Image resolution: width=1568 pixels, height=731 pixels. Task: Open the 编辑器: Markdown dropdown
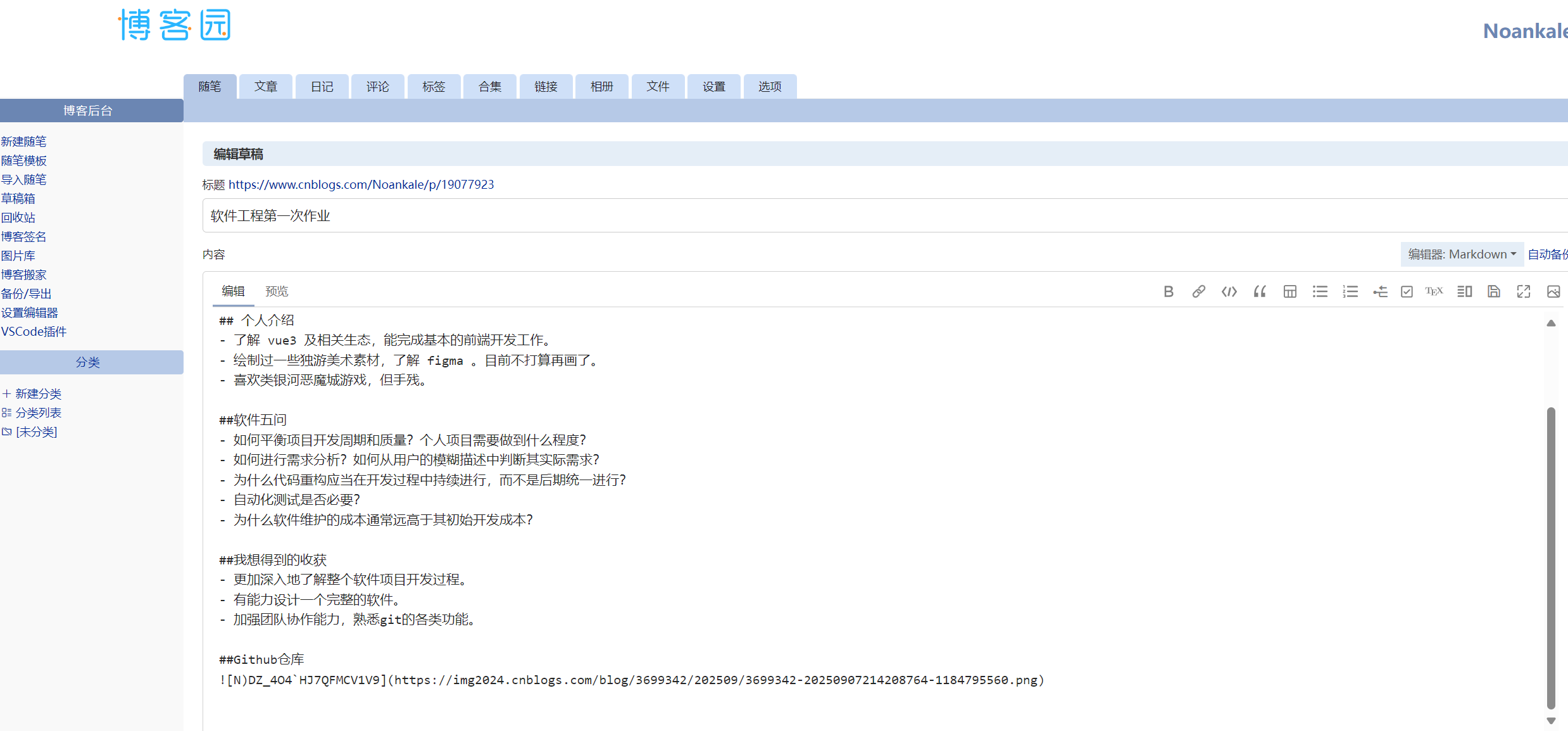[1462, 254]
